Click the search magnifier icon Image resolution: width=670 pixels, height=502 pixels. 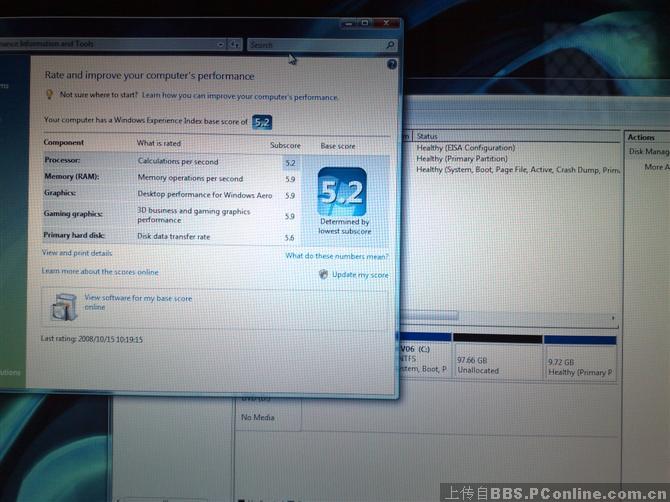click(x=390, y=45)
